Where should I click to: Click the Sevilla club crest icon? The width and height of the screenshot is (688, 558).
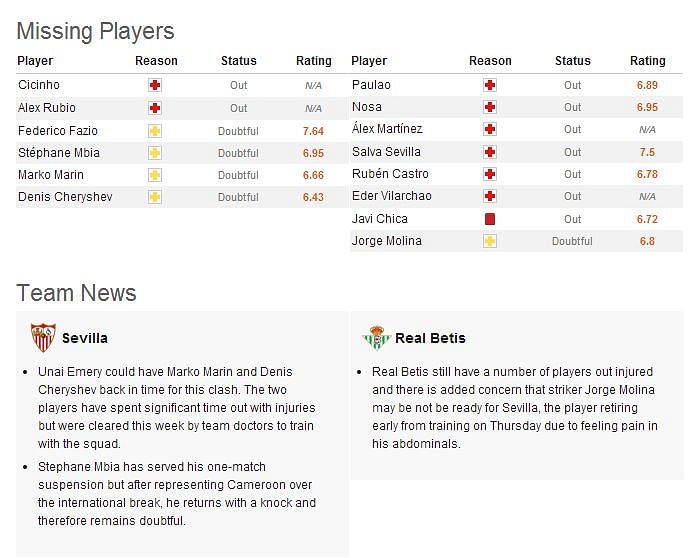click(43, 338)
